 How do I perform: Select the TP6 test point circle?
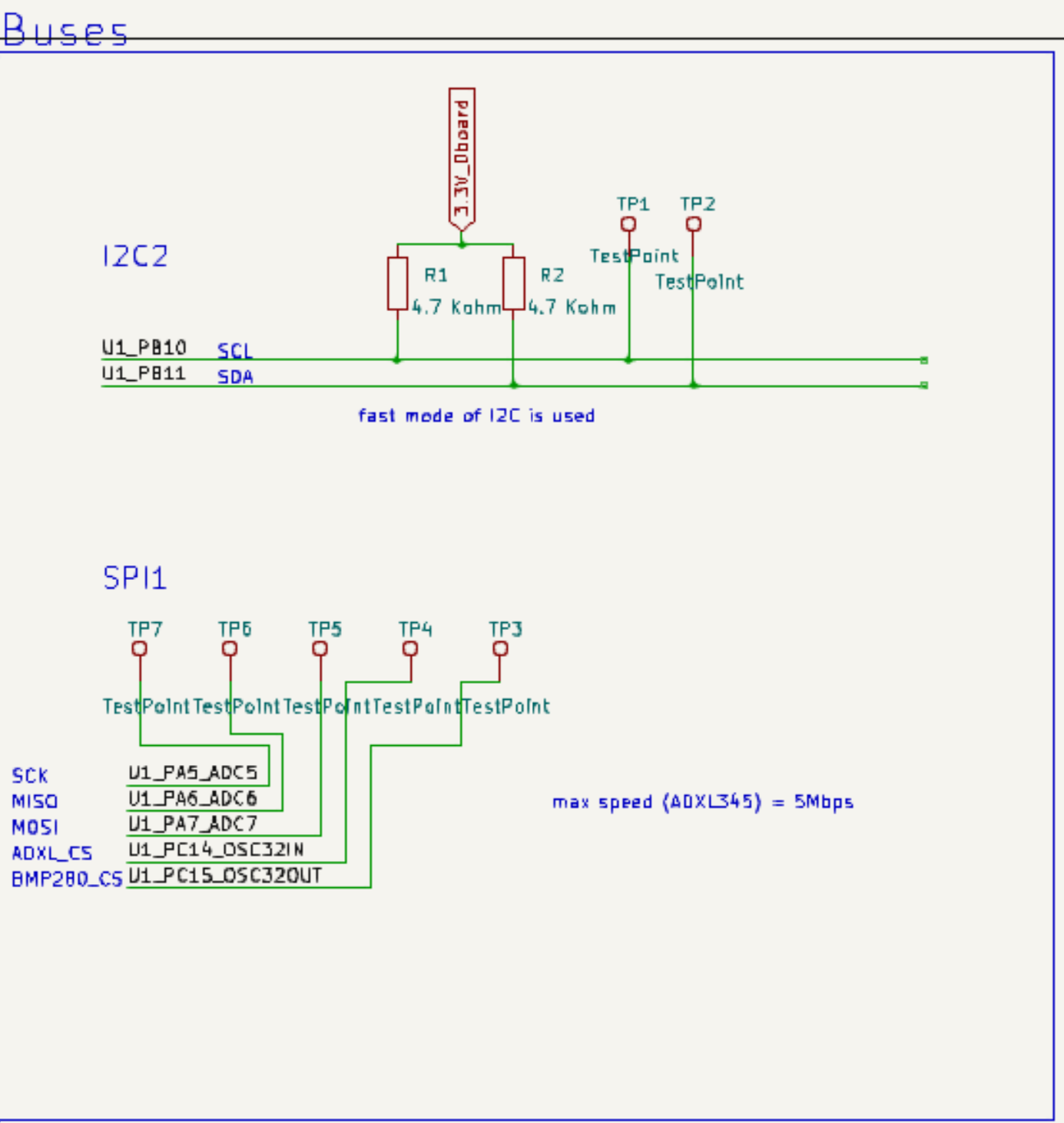[x=230, y=648]
